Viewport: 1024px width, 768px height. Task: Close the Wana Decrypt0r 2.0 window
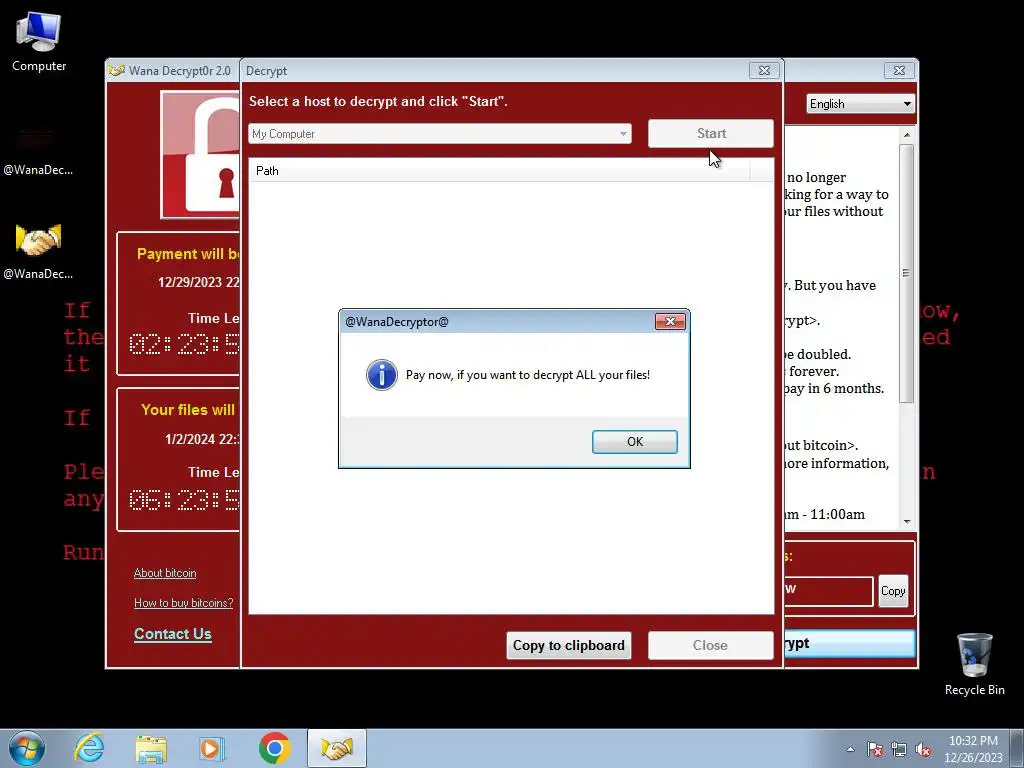tap(899, 71)
